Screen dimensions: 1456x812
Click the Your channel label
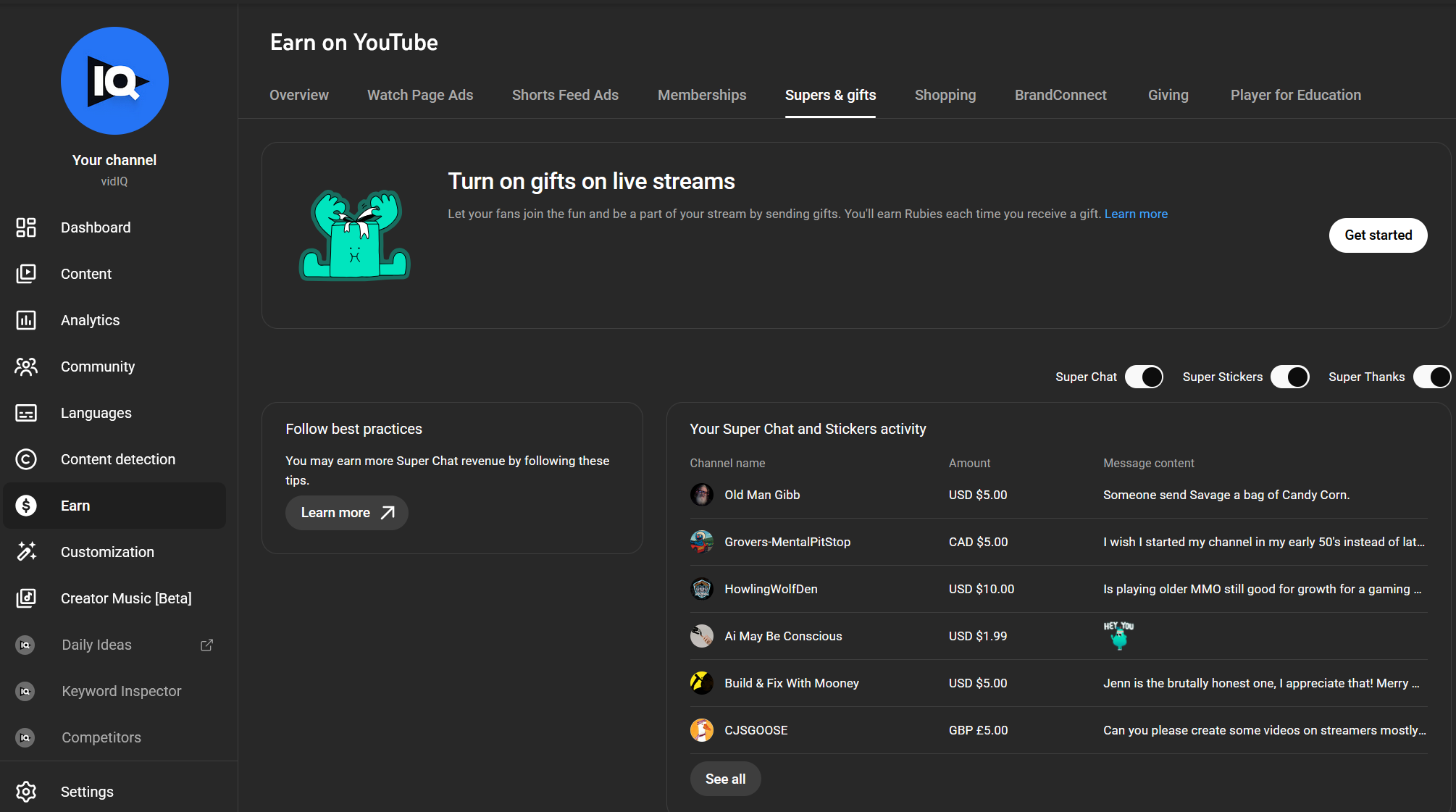tap(114, 160)
